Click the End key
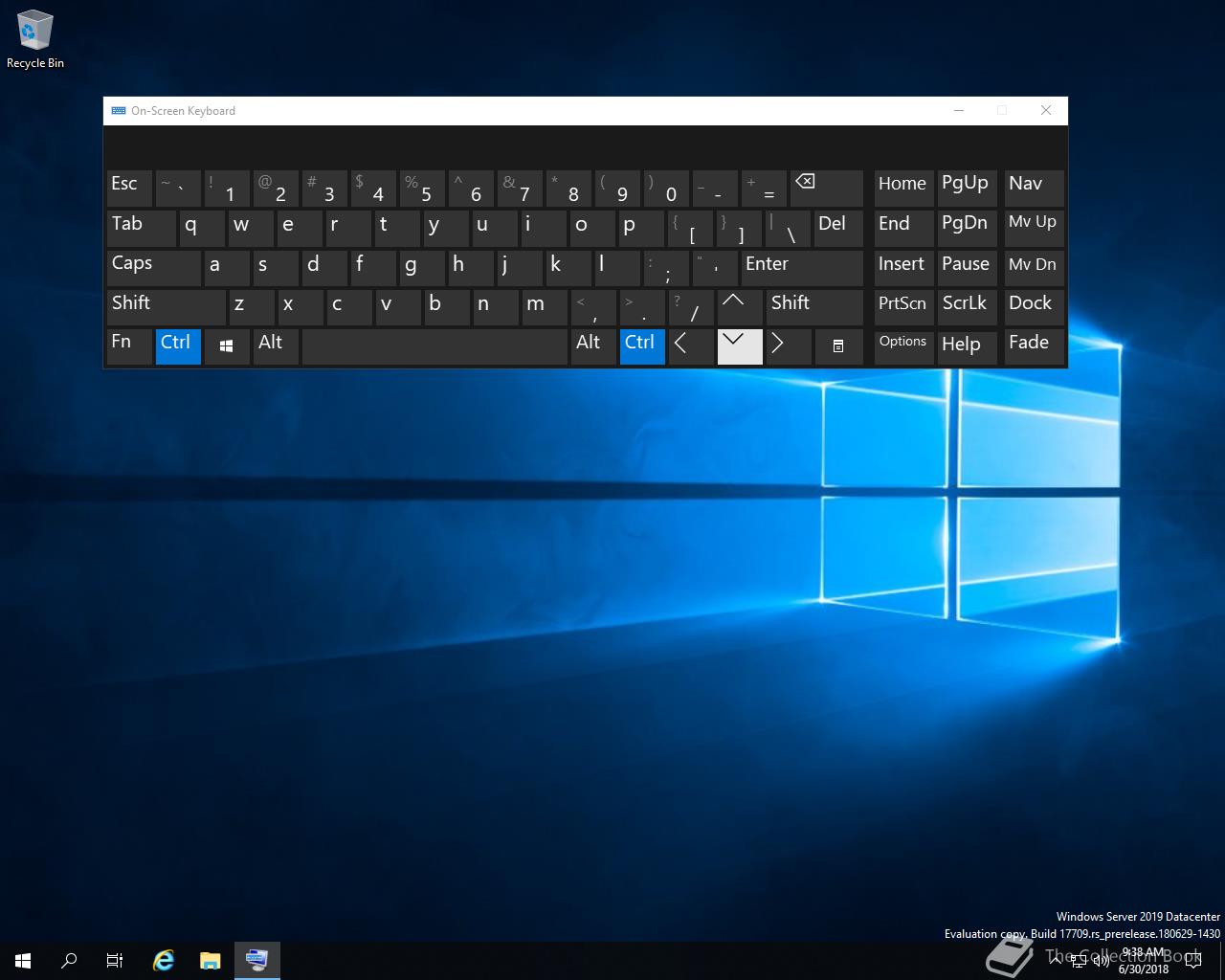The width and height of the screenshot is (1225, 980). 904,228
